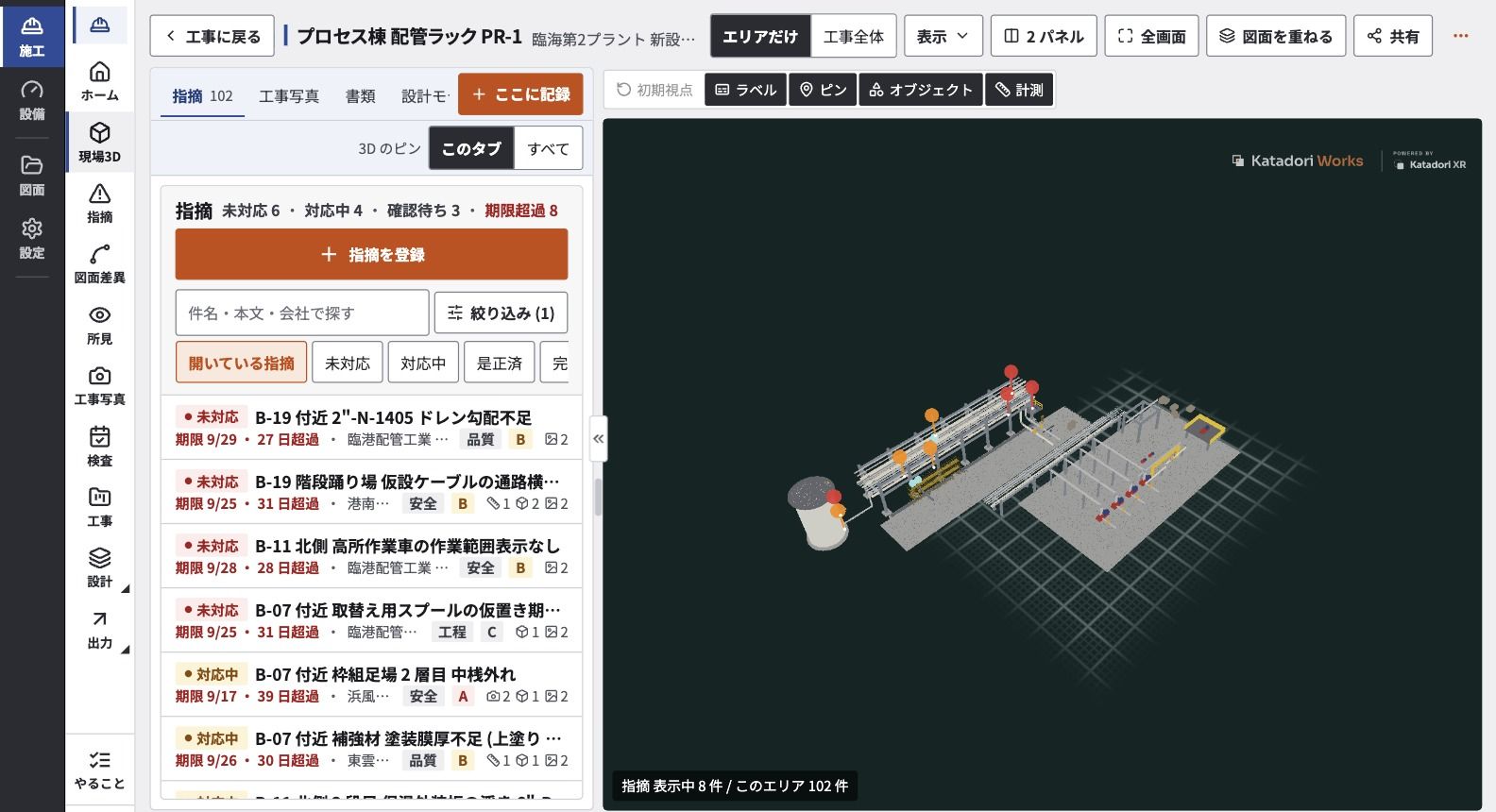
Task: Open the 施工 module in left rail
Action: coord(32,35)
